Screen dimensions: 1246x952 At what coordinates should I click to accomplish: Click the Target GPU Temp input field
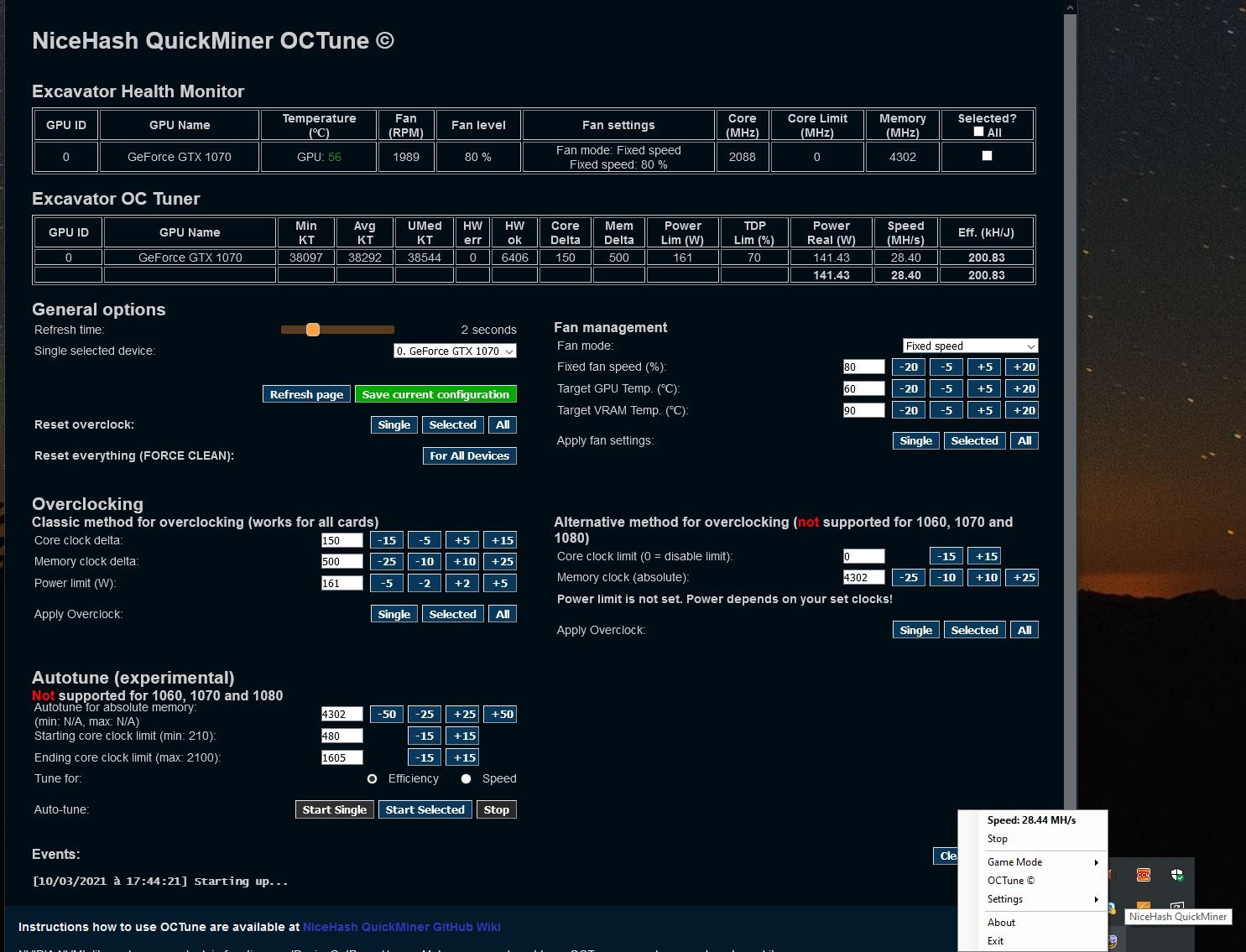click(863, 388)
